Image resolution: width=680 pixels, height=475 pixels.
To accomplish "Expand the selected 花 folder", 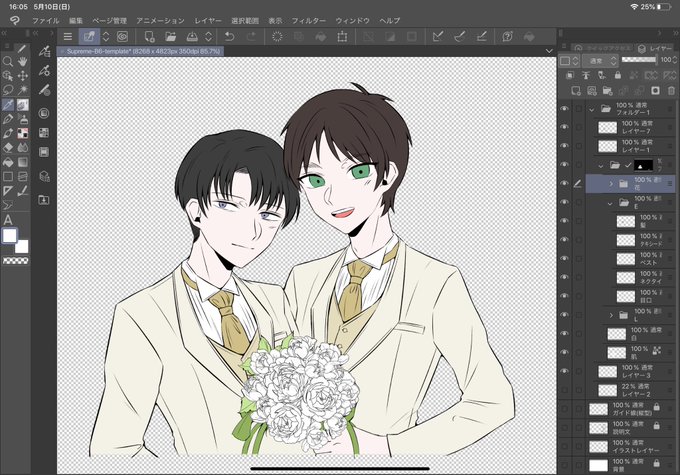I will pyautogui.click(x=611, y=184).
